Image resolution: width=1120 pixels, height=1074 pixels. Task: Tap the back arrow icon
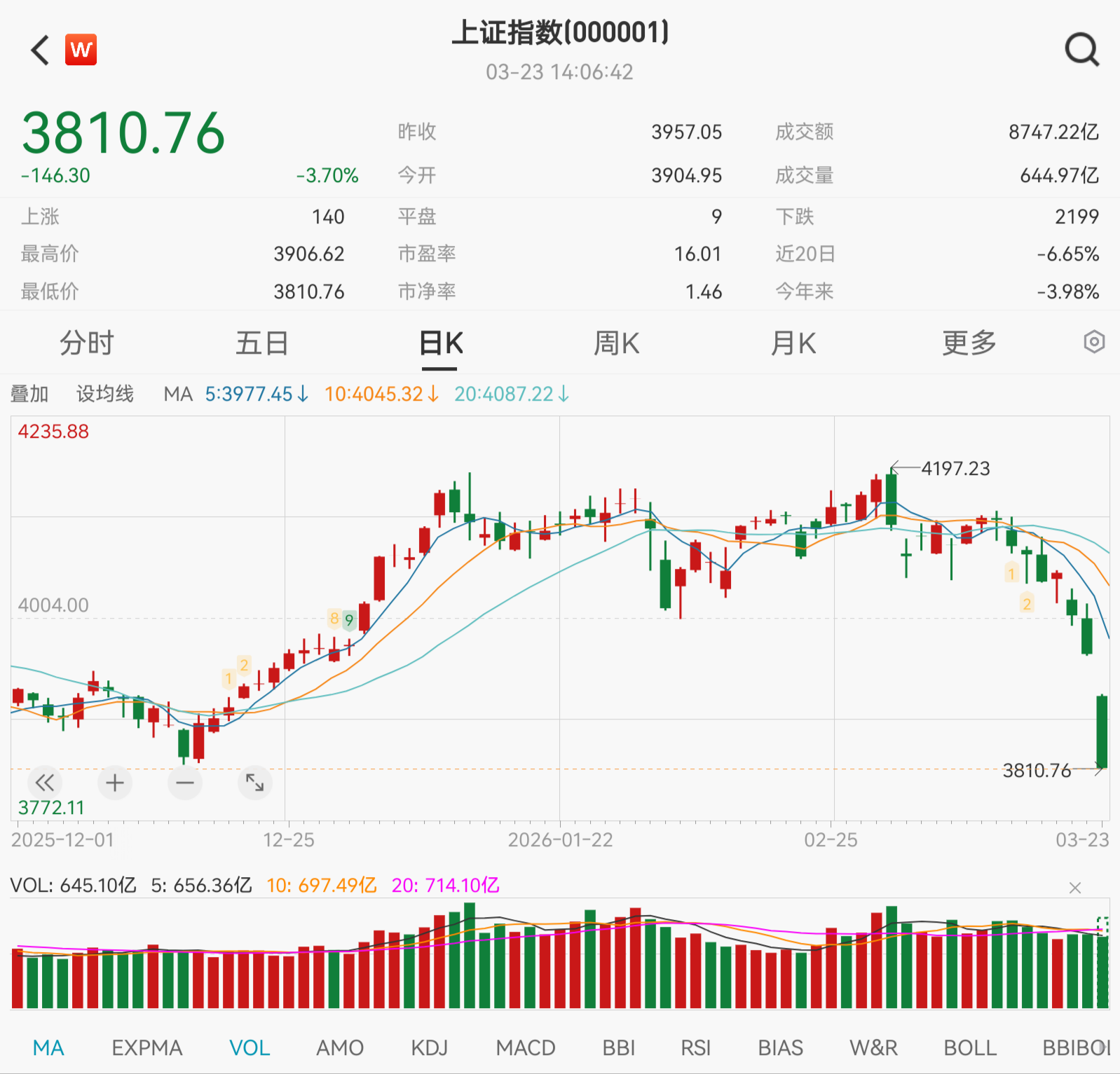point(41,50)
